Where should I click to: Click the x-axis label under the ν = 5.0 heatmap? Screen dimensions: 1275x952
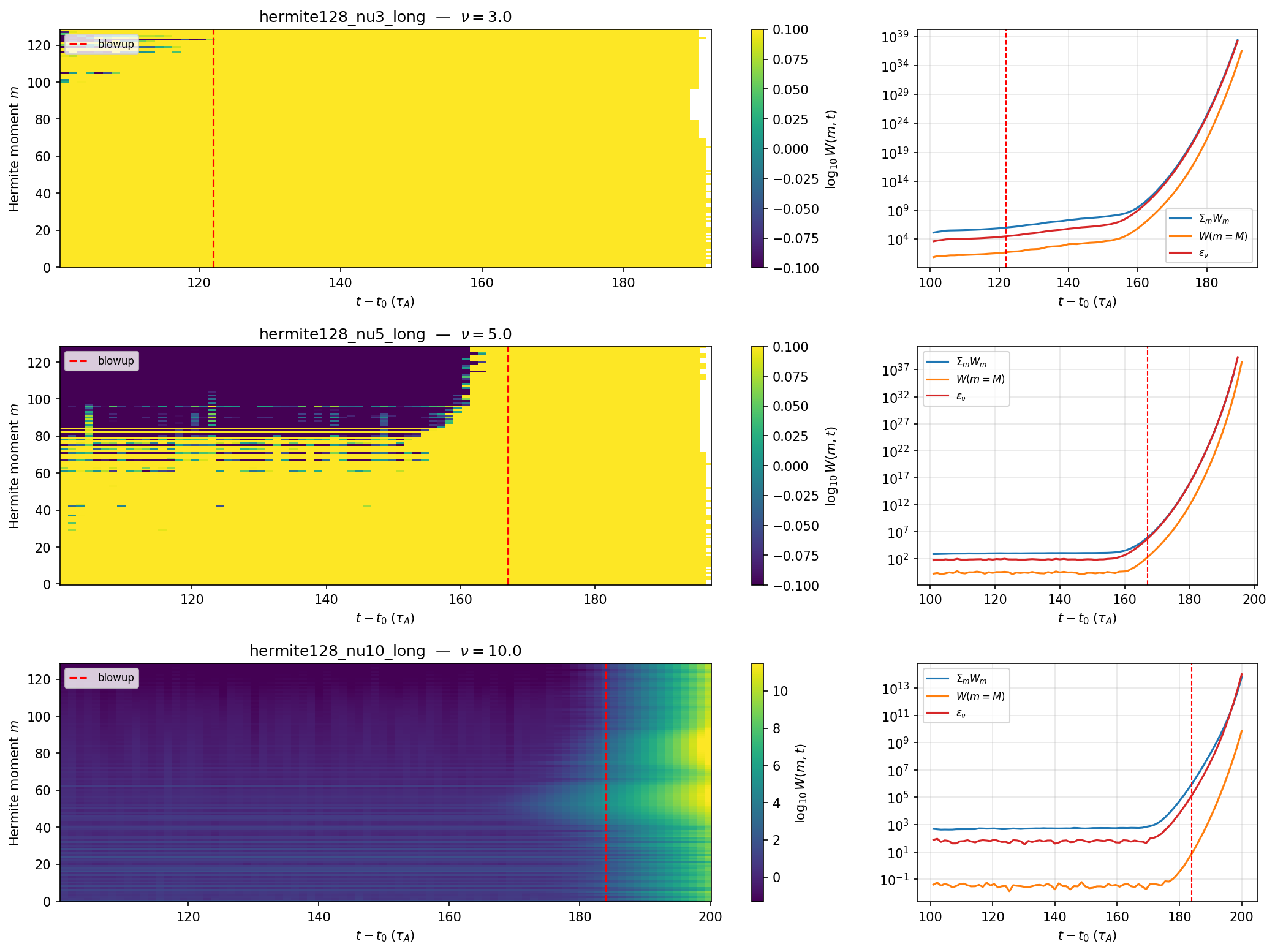[x=385, y=618]
